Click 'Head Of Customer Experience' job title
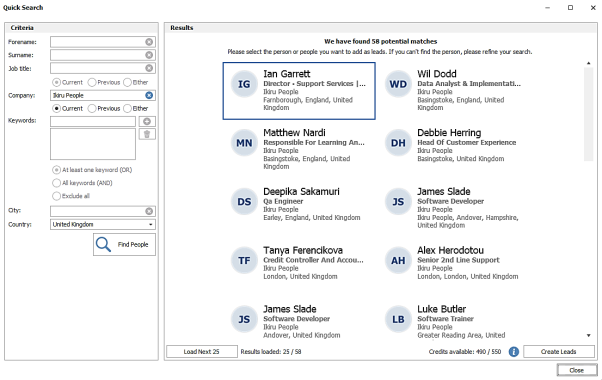Viewport: 602px width, 380px height. (x=467, y=142)
